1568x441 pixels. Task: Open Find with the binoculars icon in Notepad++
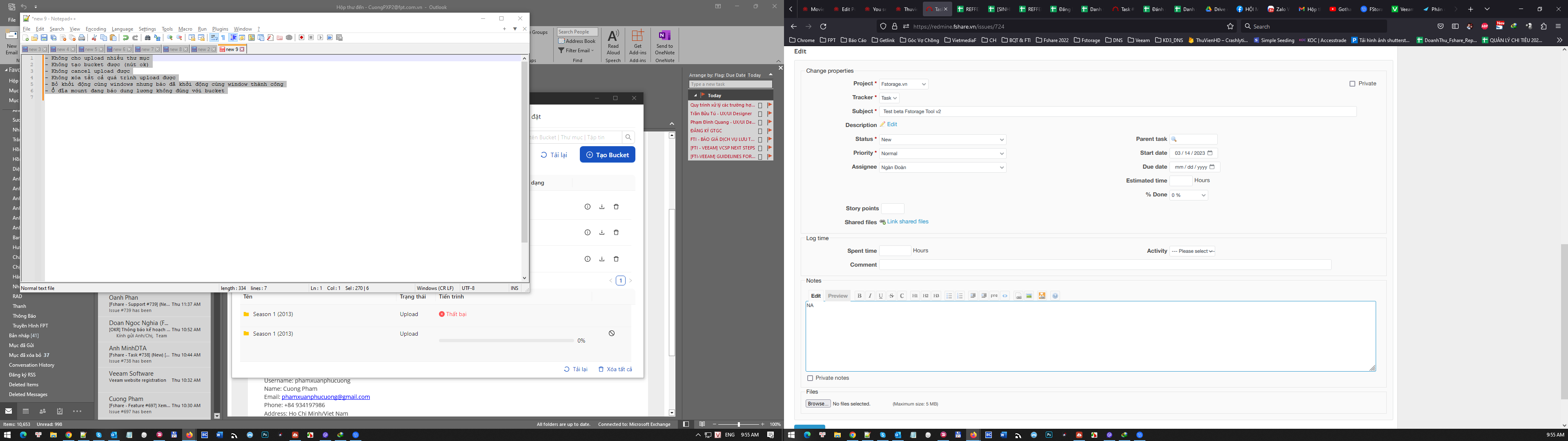[x=148, y=38]
